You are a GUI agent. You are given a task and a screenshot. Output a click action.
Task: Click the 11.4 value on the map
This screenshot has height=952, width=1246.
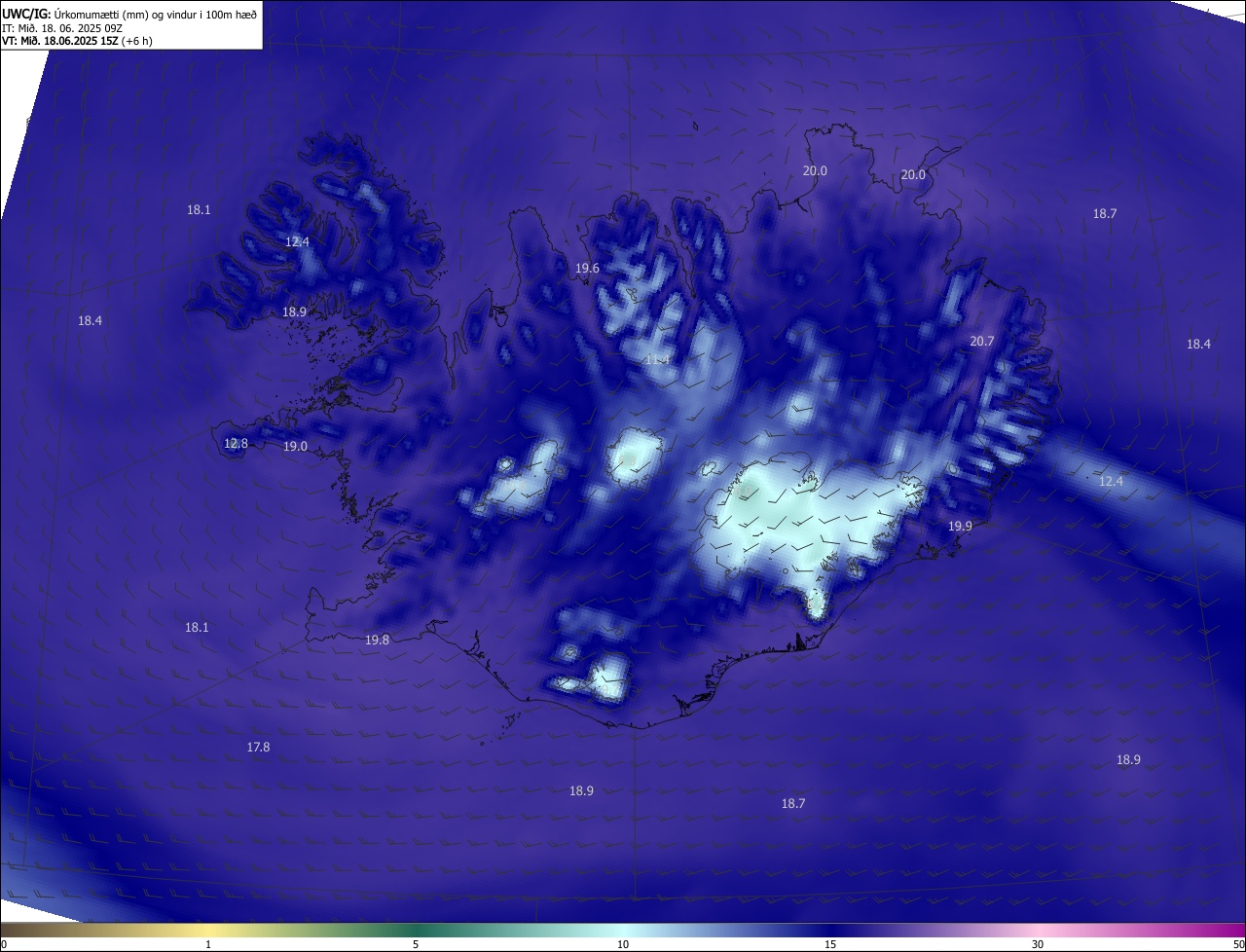[658, 360]
